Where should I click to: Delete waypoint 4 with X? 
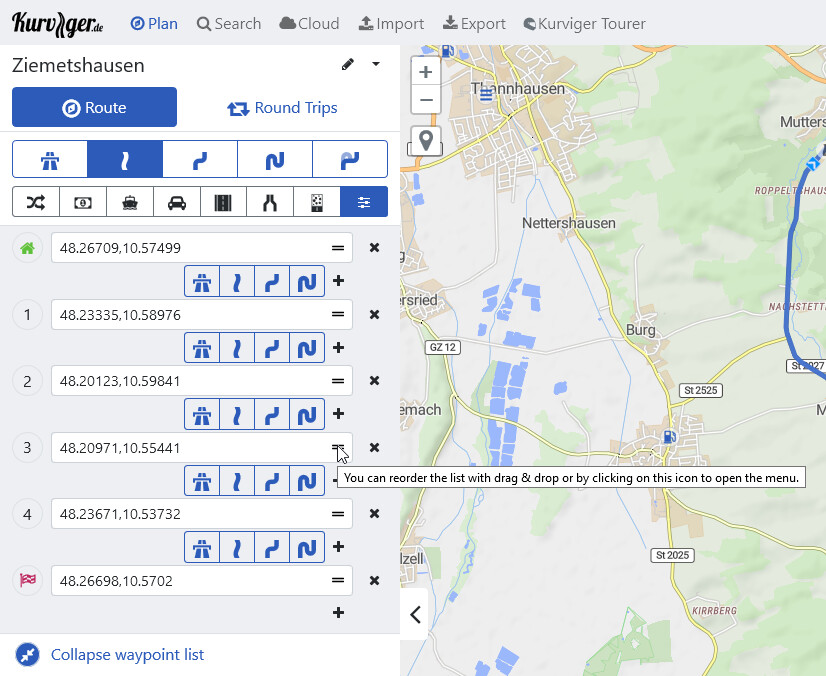[x=375, y=514]
